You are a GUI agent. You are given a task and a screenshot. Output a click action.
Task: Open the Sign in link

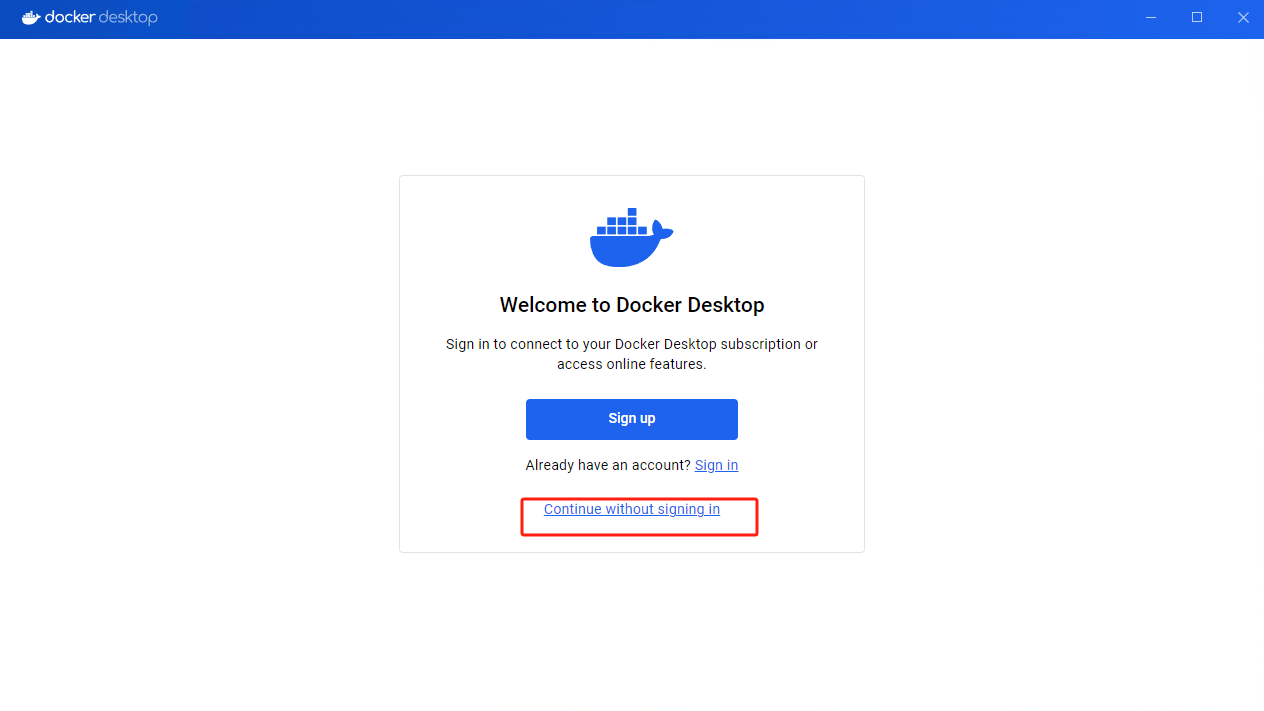pyautogui.click(x=716, y=465)
